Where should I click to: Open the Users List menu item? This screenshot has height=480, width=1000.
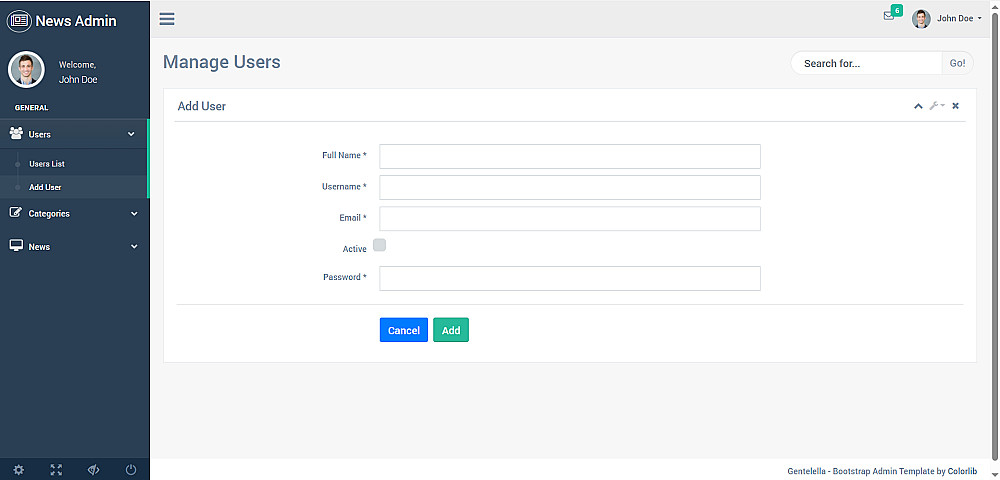[x=47, y=164]
